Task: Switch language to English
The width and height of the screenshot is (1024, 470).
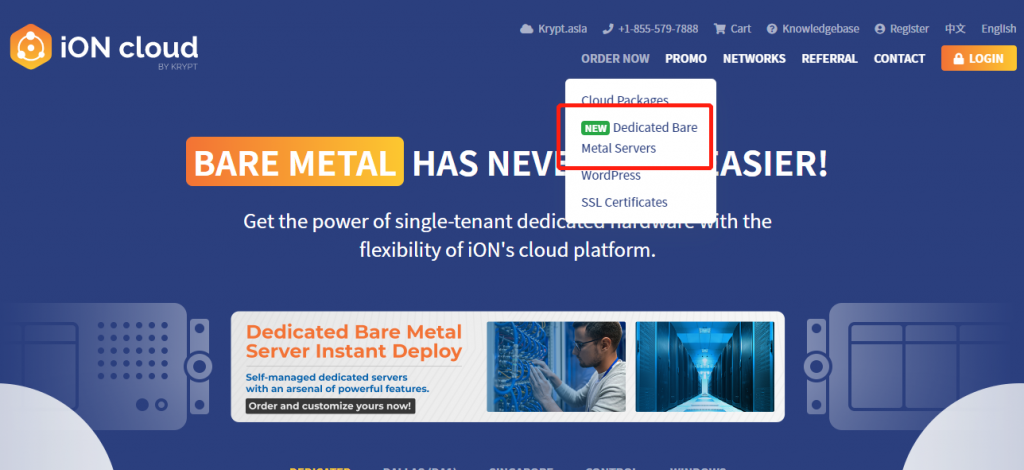Action: point(999,29)
